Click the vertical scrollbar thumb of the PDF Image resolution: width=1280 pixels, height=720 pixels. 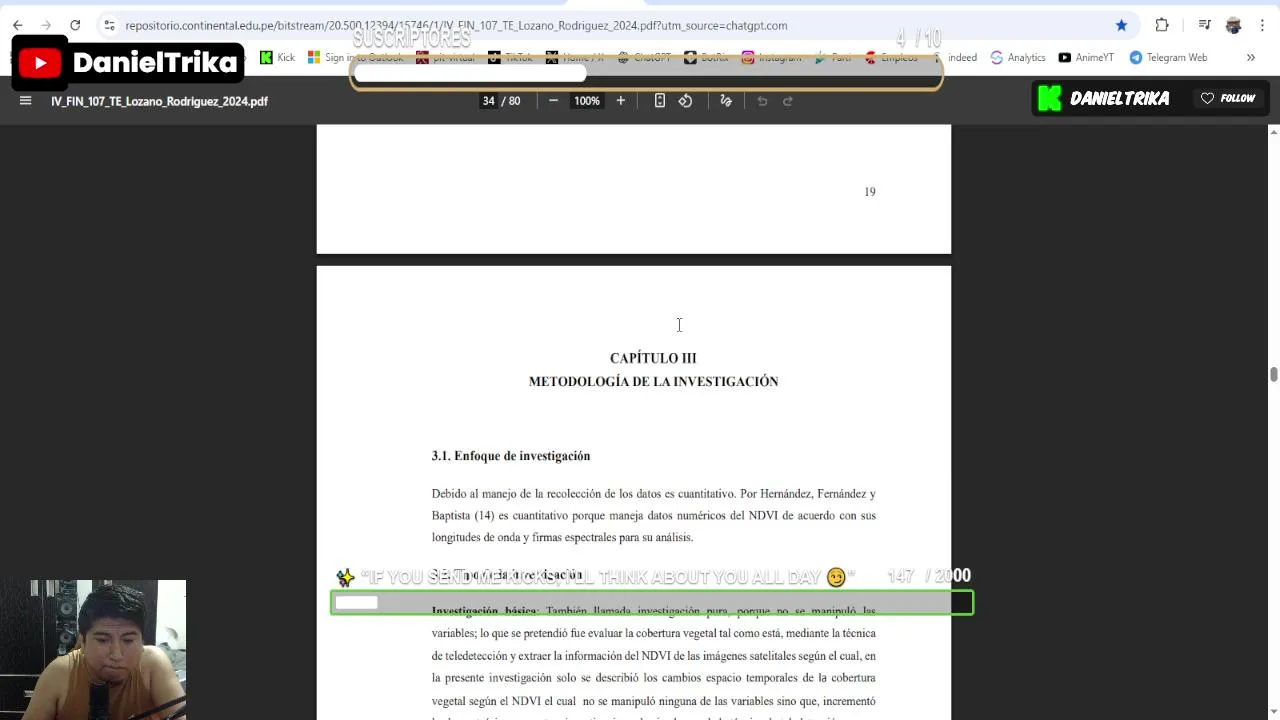(1273, 374)
